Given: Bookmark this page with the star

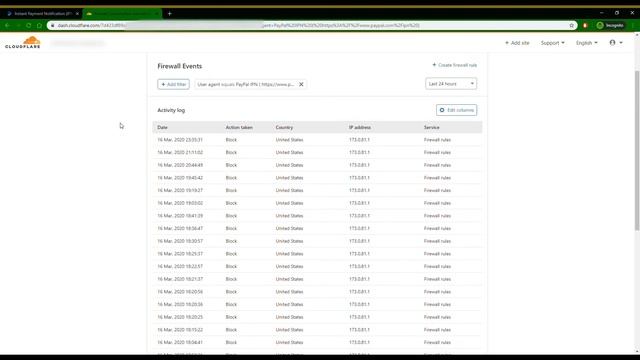Looking at the screenshot, I should pyautogui.click(x=571, y=25).
